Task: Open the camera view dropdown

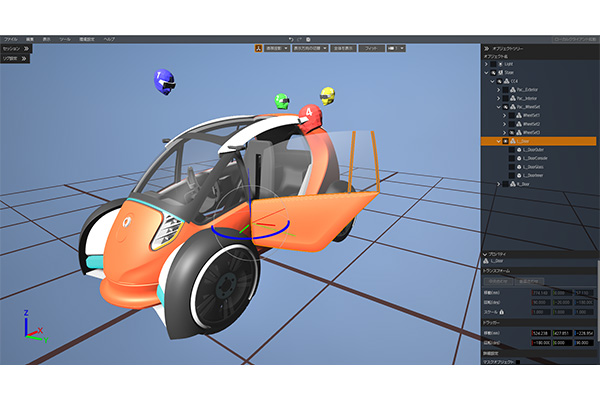Action: [x=396, y=48]
